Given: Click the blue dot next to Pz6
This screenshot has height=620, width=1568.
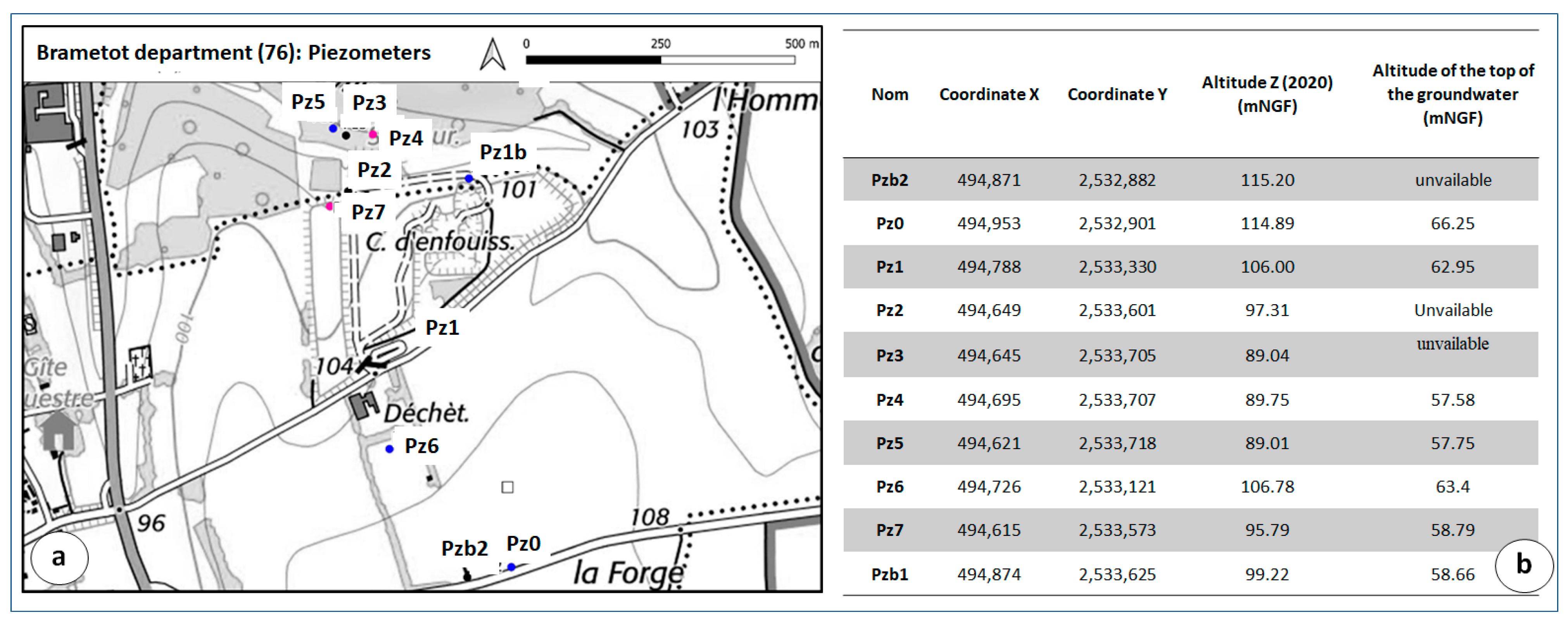Looking at the screenshot, I should point(390,449).
